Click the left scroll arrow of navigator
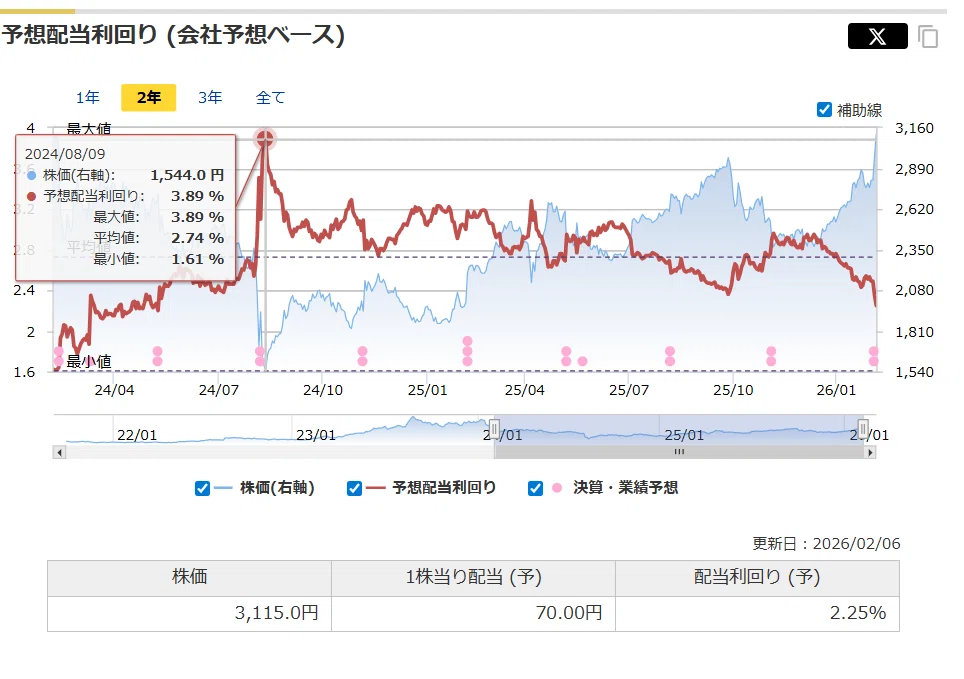Screen dimensions: 964x679 tap(59, 453)
